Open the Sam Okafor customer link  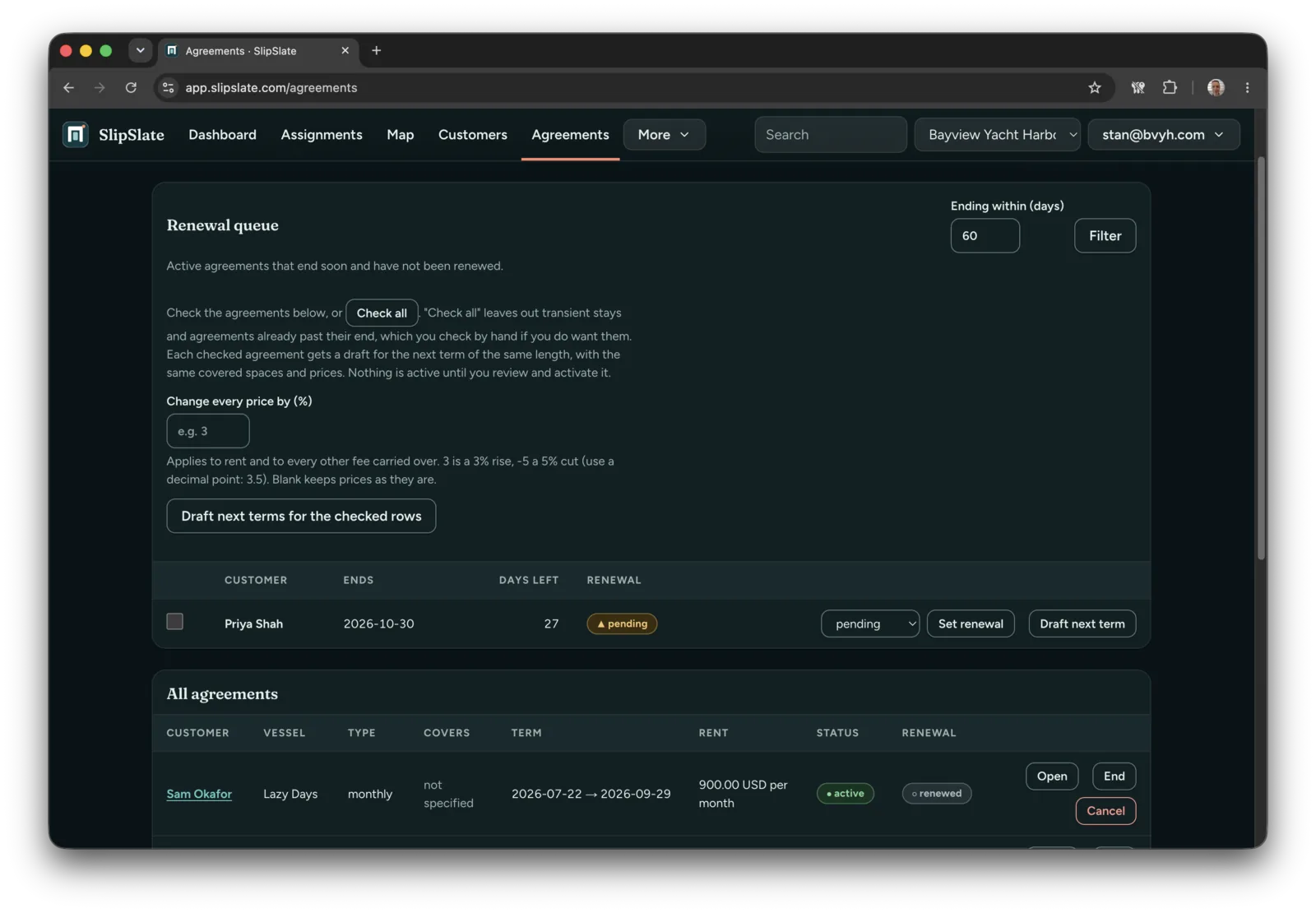tap(199, 794)
